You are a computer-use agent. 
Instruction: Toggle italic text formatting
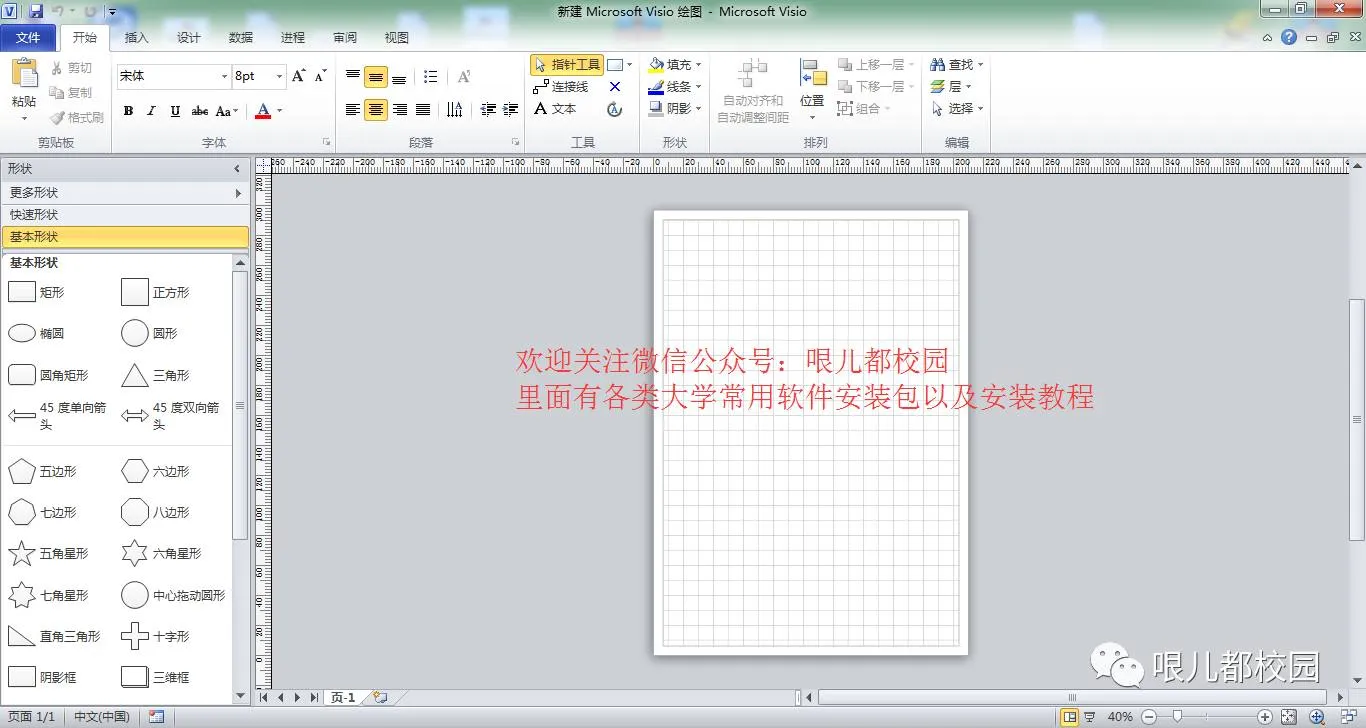[x=151, y=111]
